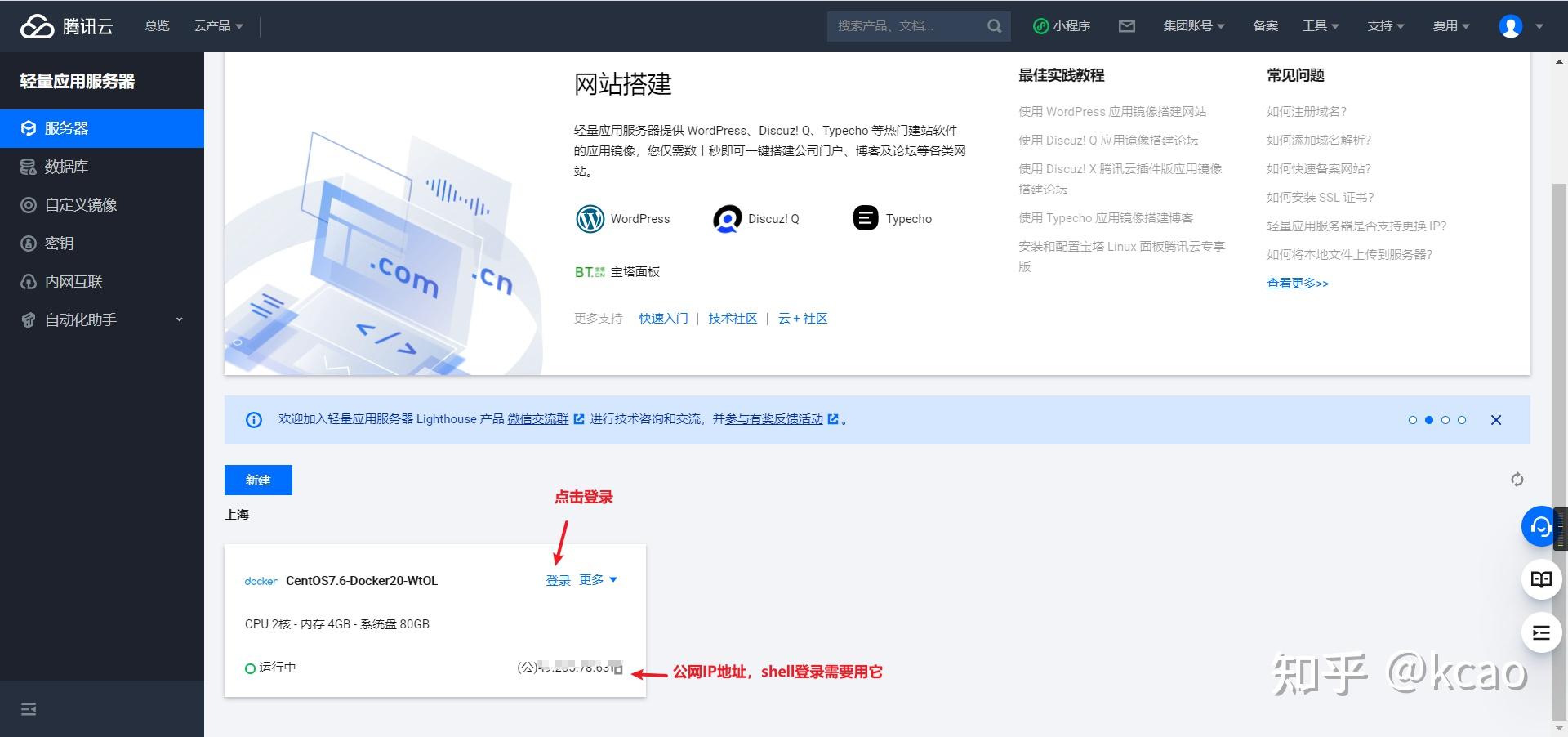The height and width of the screenshot is (737, 1568).
Task: Open the documentation book floating button
Action: (x=1541, y=579)
